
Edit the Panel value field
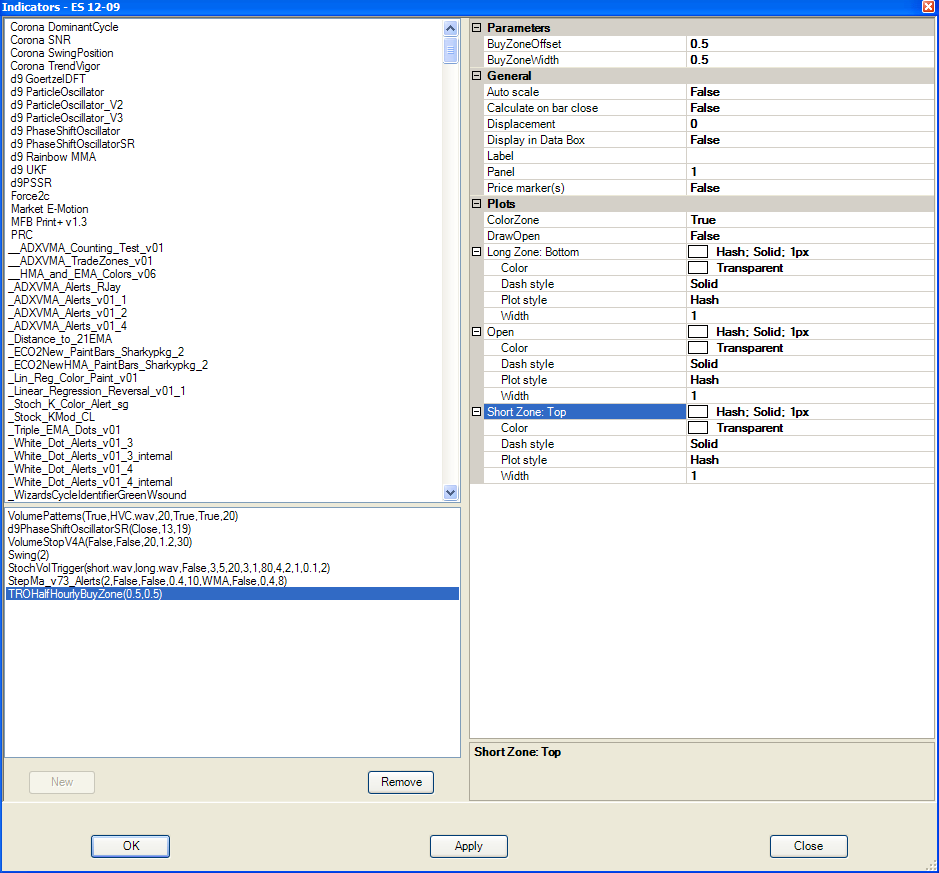(x=810, y=172)
